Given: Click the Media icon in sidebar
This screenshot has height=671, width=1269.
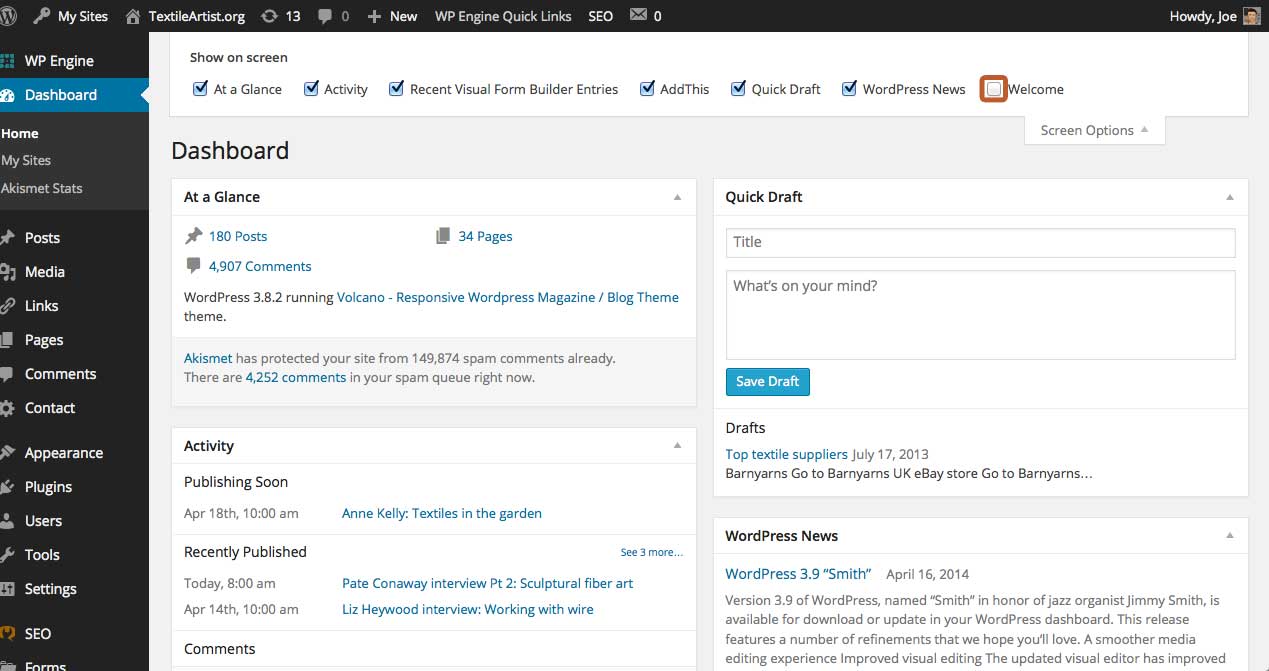Looking at the screenshot, I should [x=8, y=272].
